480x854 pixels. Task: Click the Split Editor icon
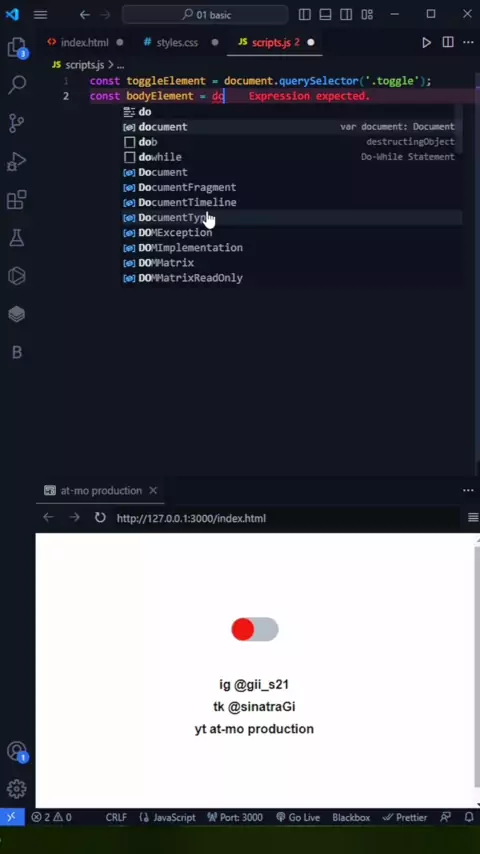[448, 42]
